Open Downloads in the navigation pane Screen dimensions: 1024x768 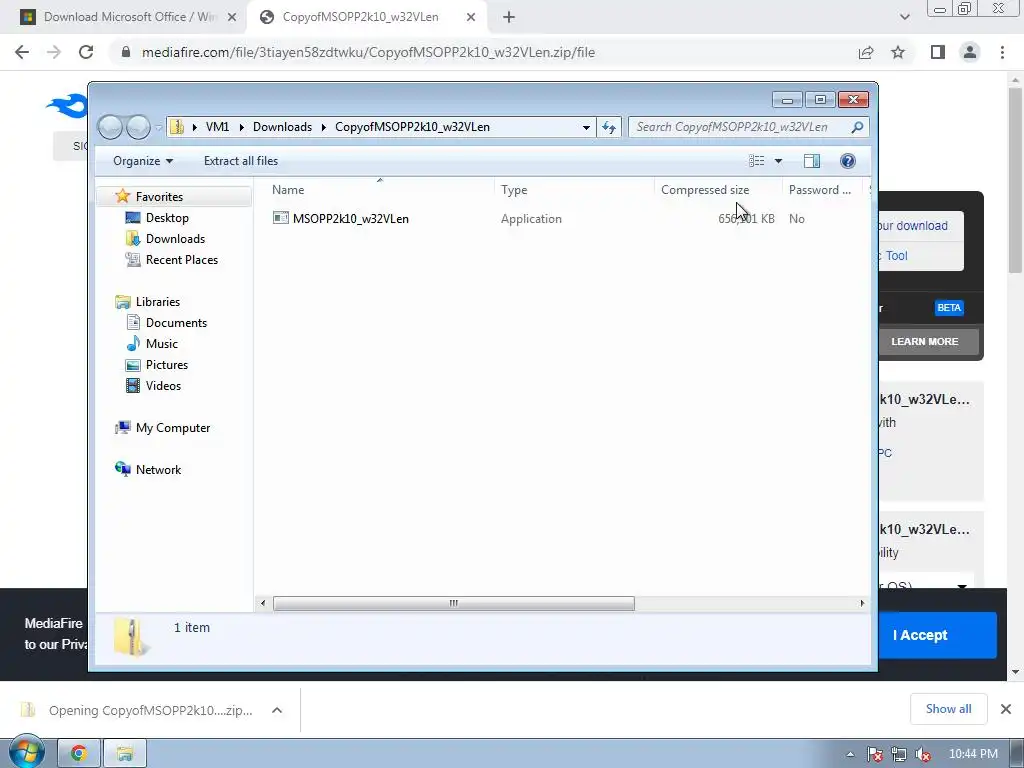click(x=175, y=238)
